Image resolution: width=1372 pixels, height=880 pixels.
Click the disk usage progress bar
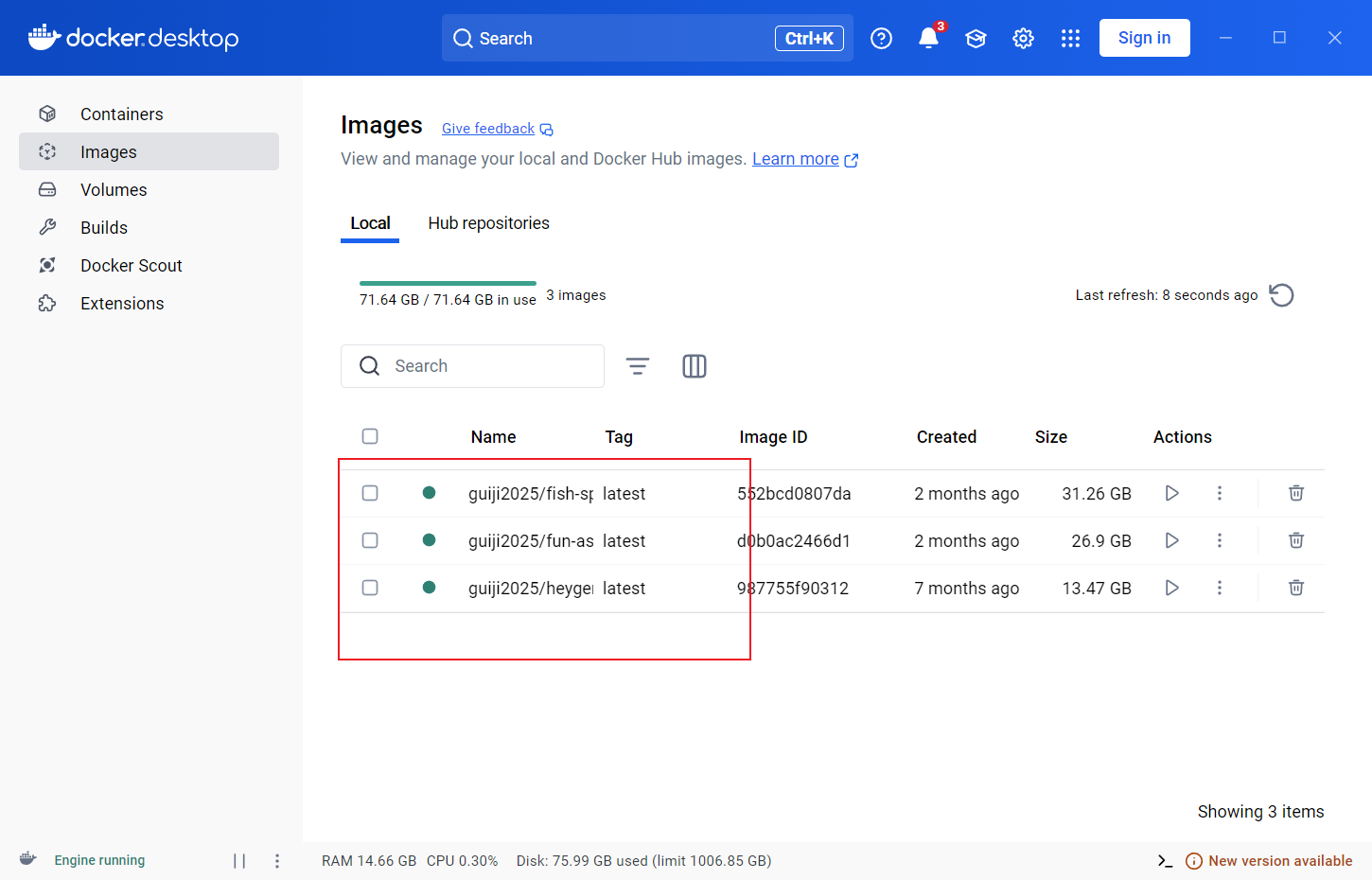(x=448, y=283)
